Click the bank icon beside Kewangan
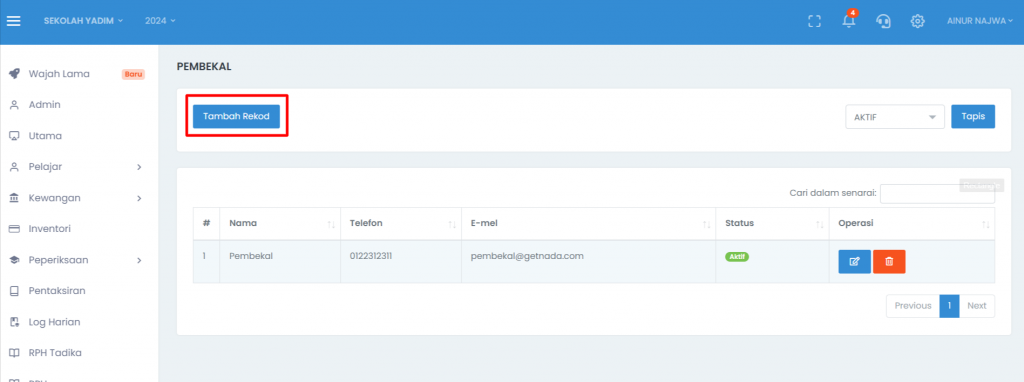 coord(14,198)
